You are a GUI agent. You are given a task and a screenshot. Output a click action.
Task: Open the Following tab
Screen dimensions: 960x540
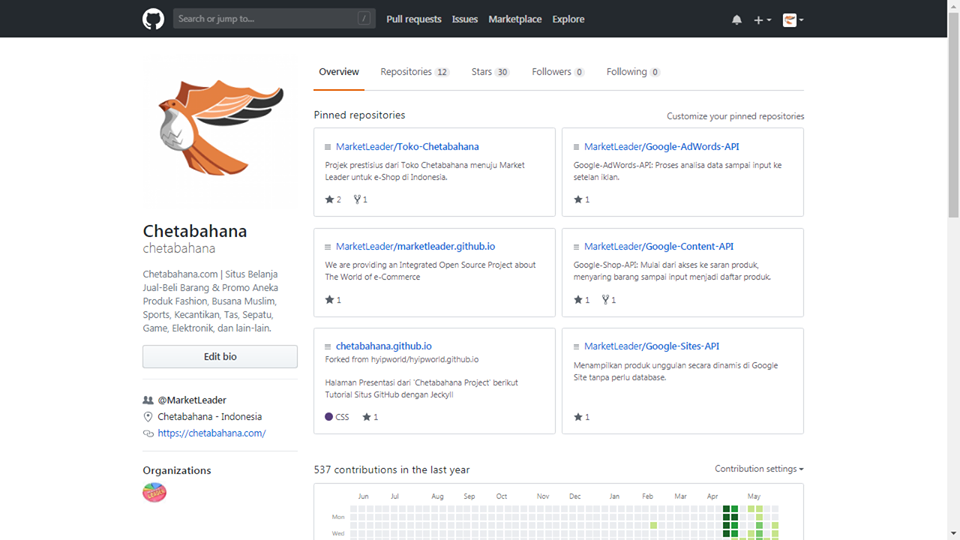pyautogui.click(x=633, y=72)
